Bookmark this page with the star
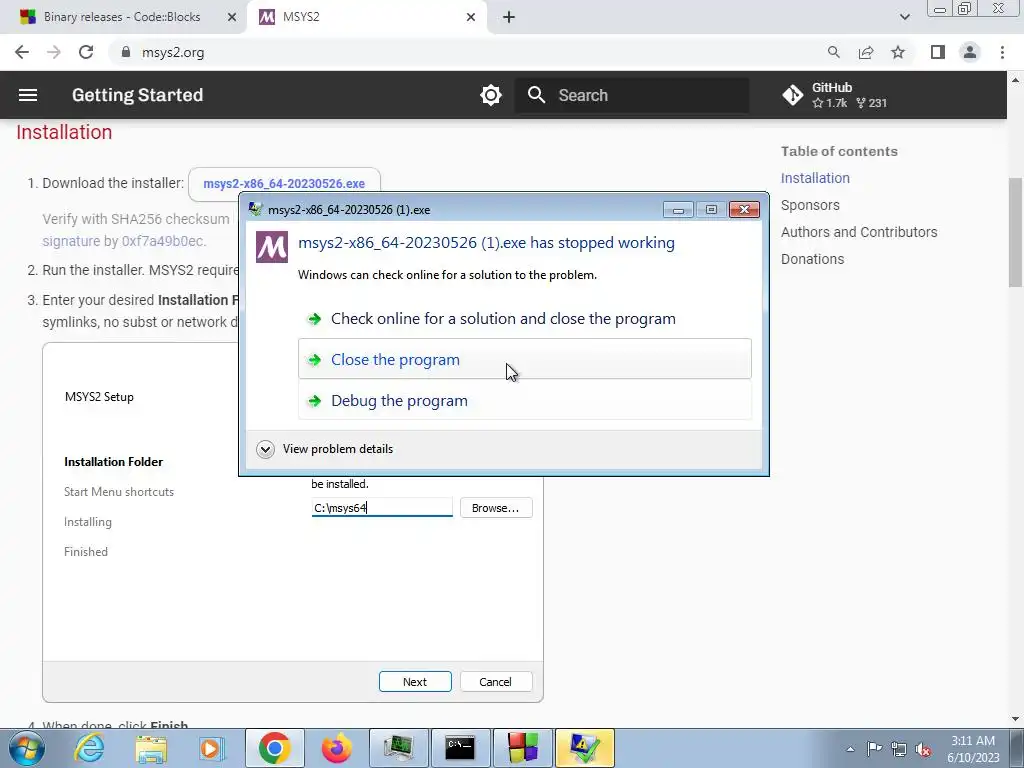 (x=898, y=52)
